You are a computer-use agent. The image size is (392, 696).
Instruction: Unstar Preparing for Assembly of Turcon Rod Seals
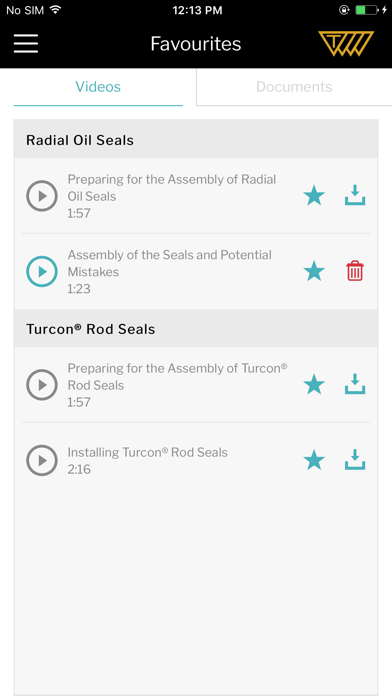point(314,385)
